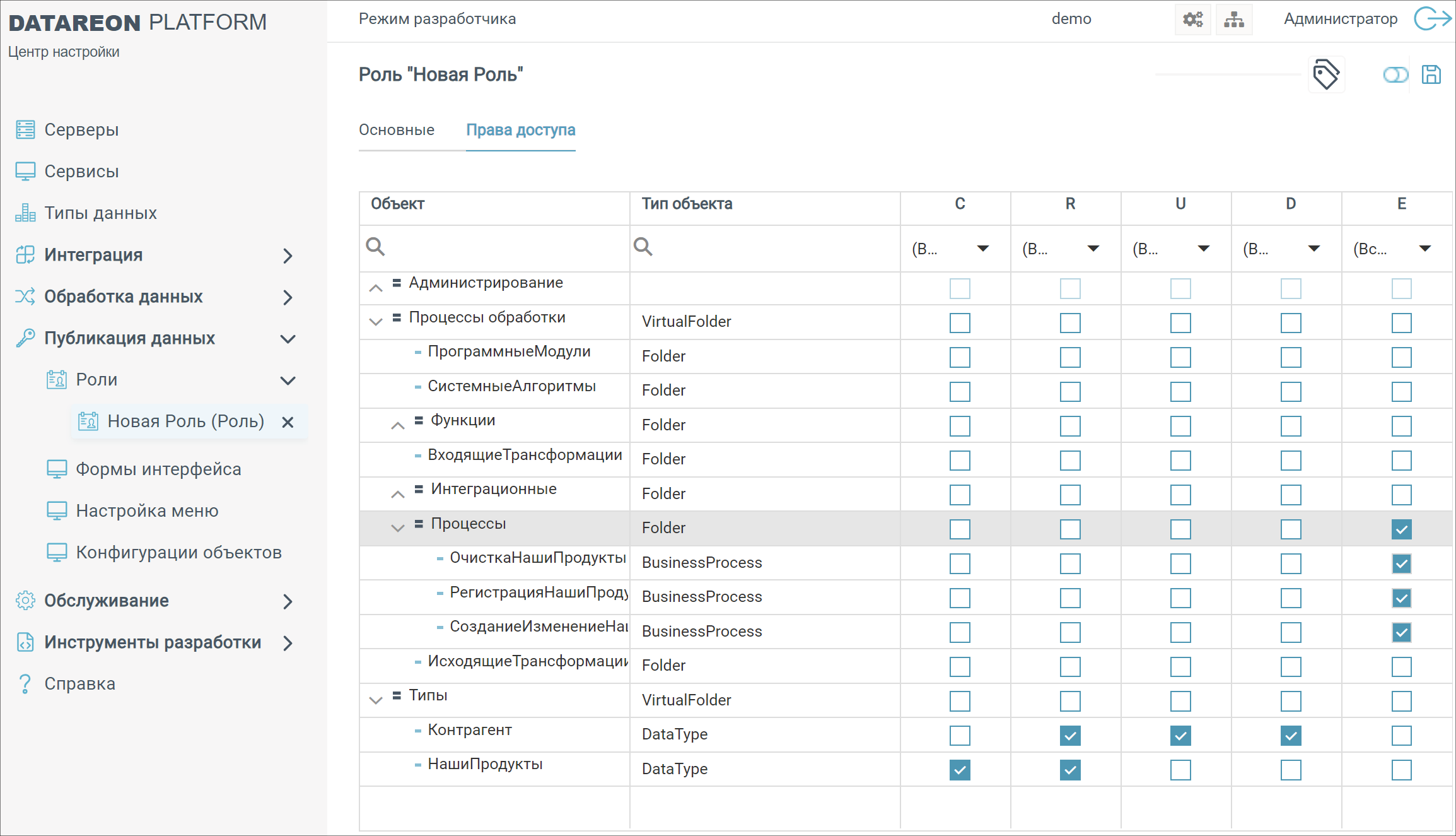Click the save disk icon
The height and width of the screenshot is (836, 1456).
point(1431,74)
